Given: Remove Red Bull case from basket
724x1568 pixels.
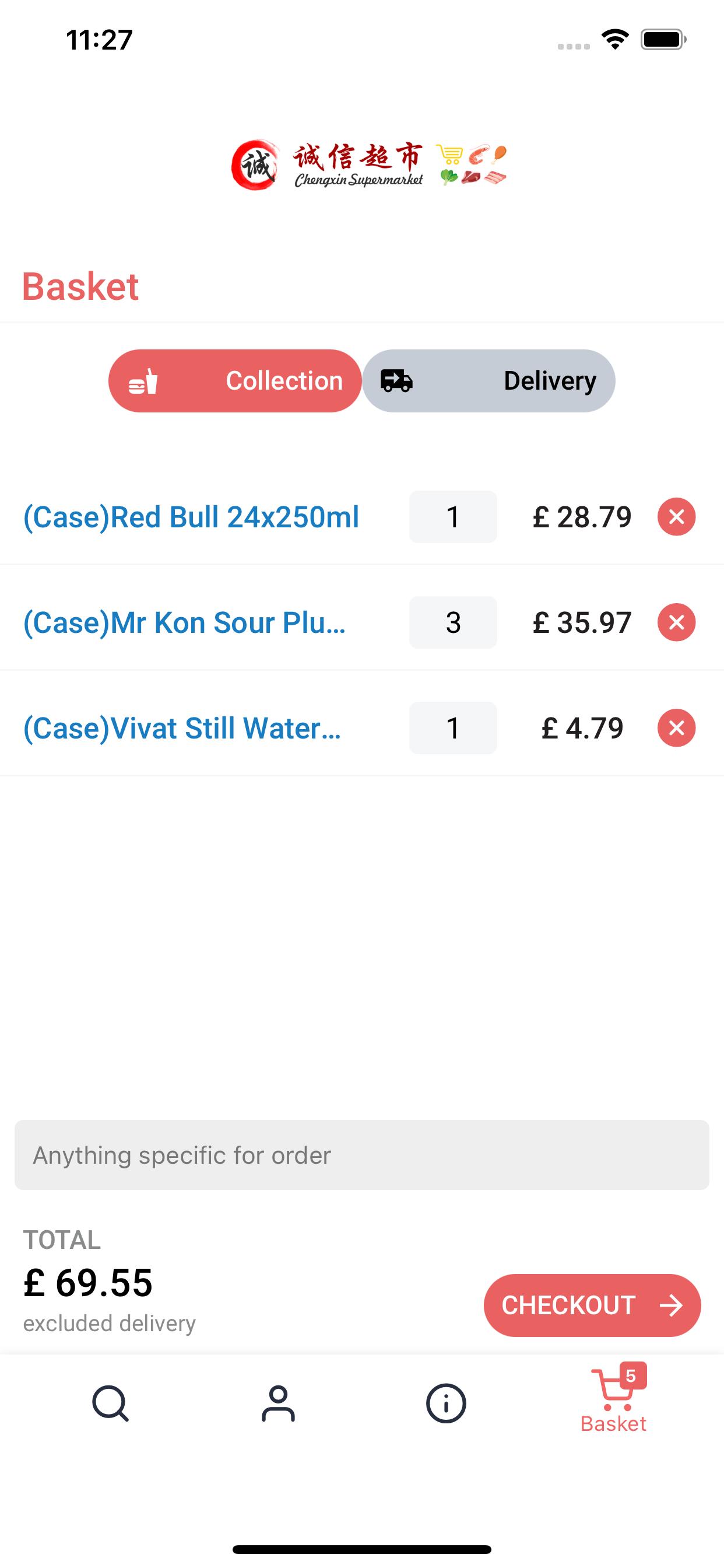Looking at the screenshot, I should click(676, 517).
